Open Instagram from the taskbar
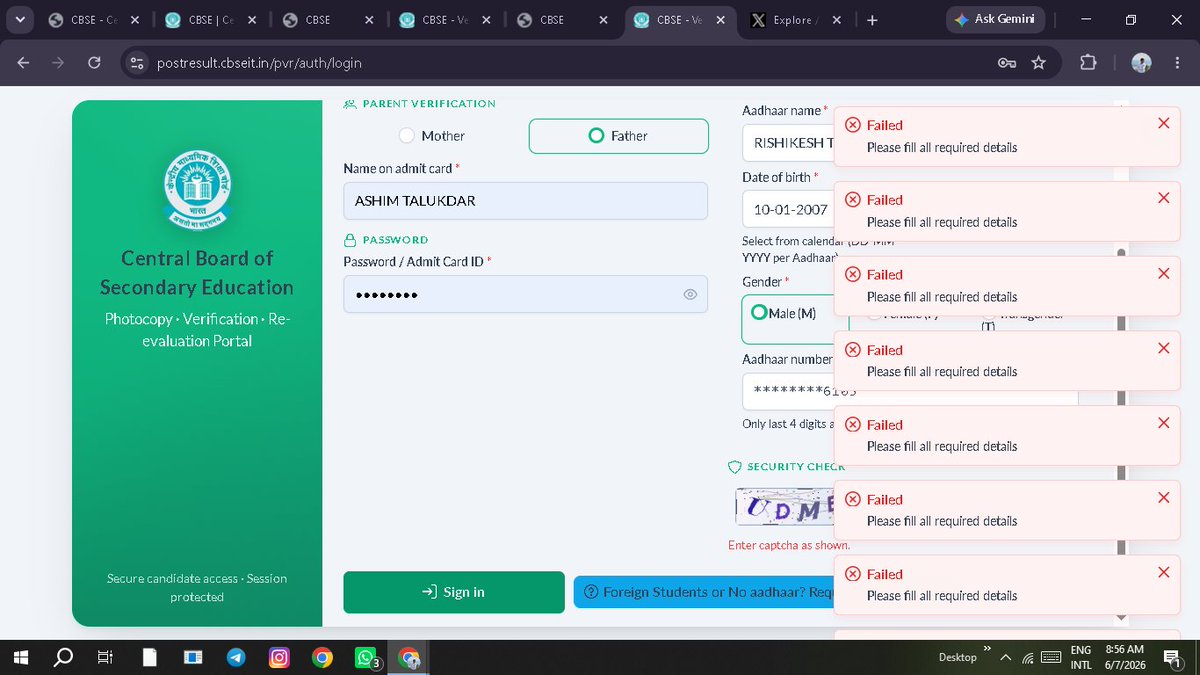 coord(279,657)
